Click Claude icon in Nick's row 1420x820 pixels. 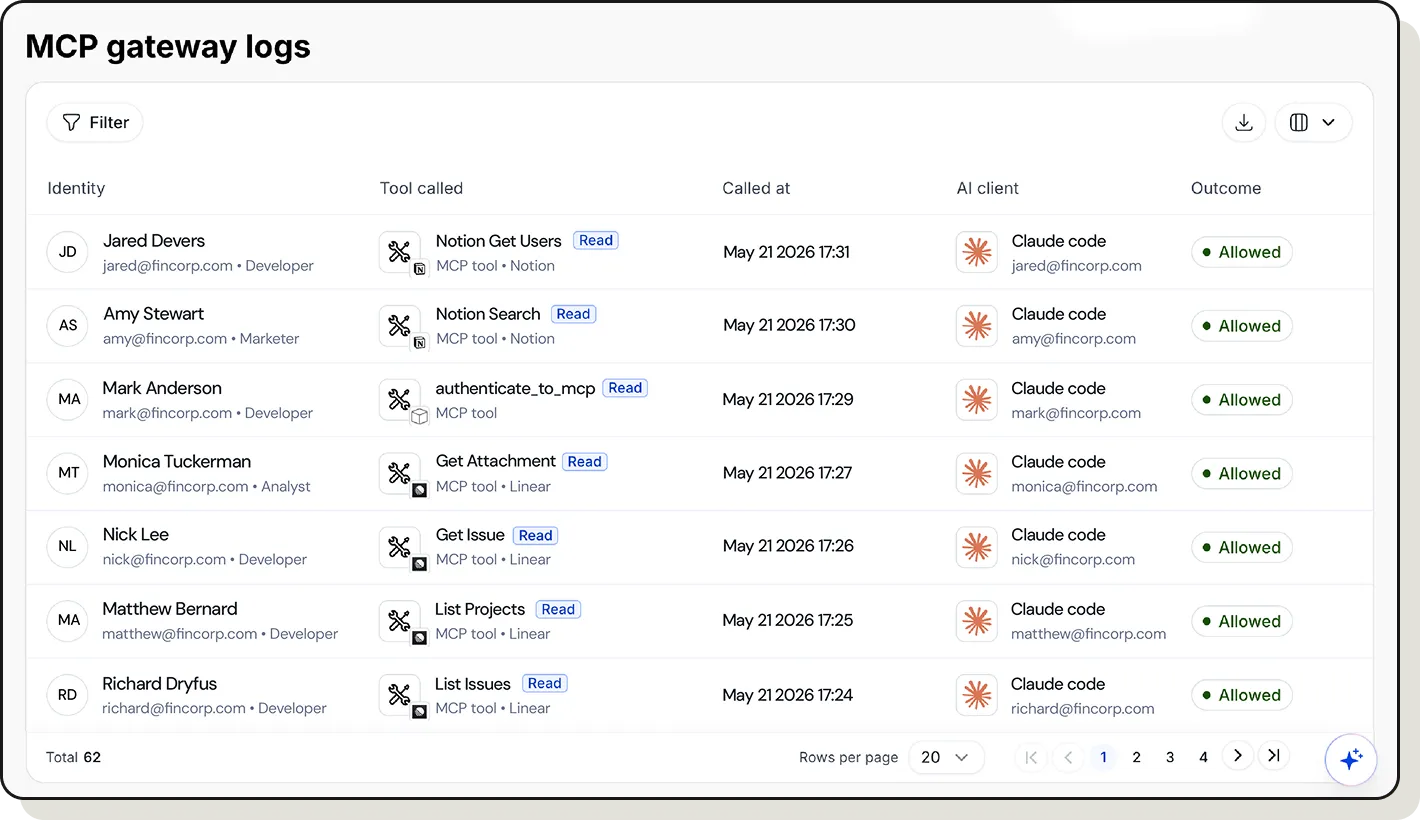977,546
